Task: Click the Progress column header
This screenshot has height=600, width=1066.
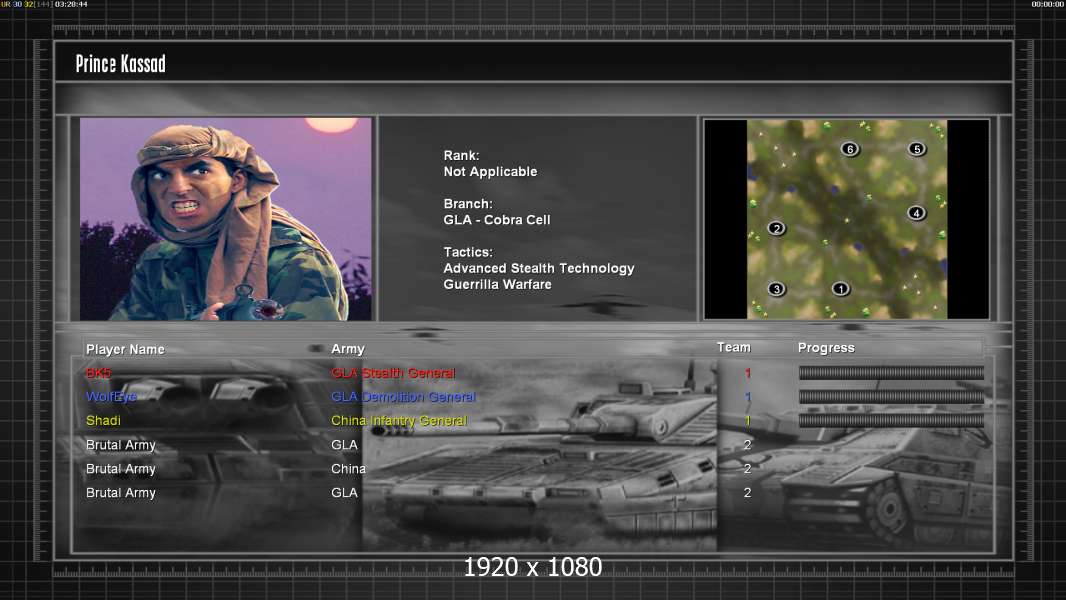Action: pos(826,348)
